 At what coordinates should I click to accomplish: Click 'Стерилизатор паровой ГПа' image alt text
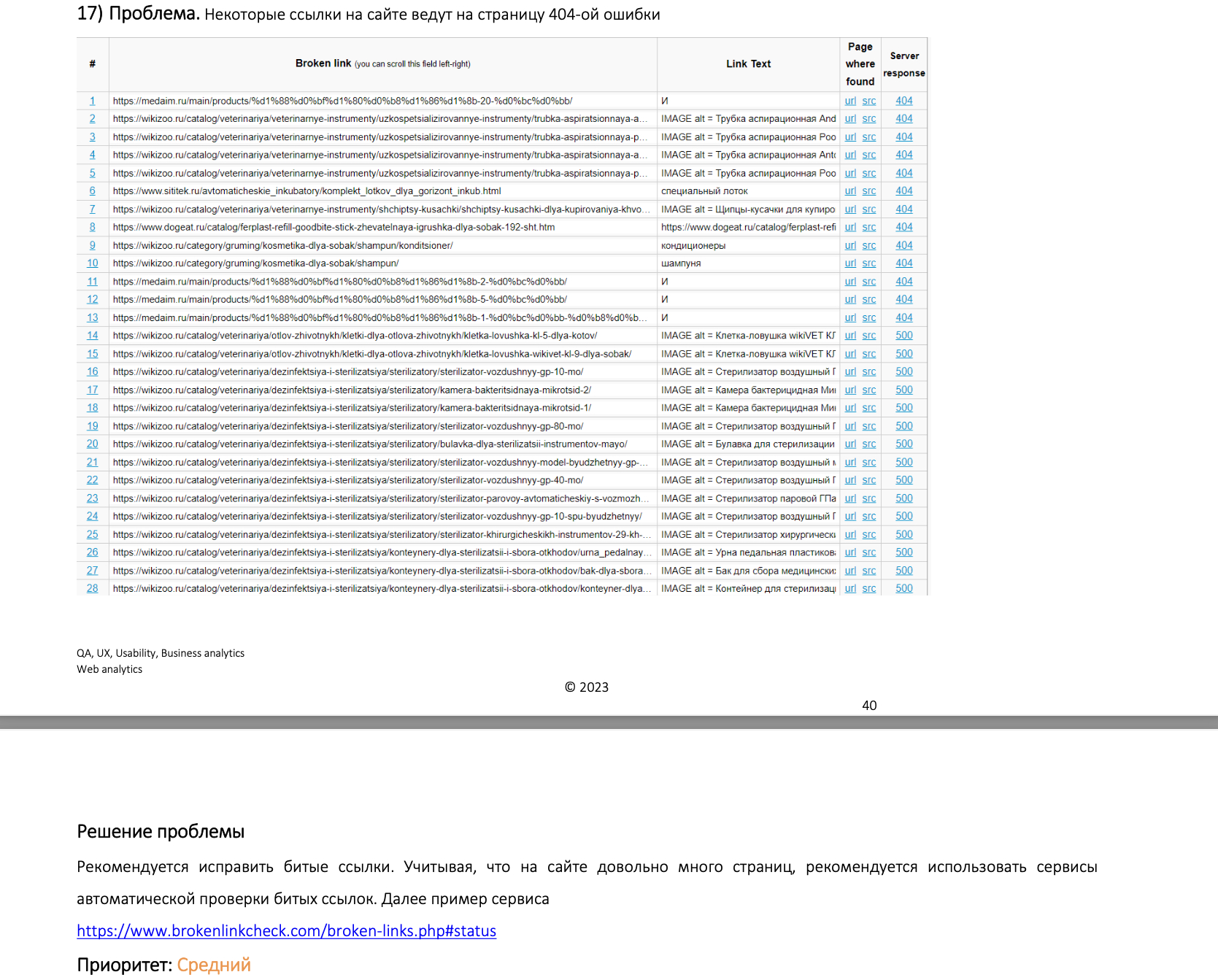click(748, 498)
